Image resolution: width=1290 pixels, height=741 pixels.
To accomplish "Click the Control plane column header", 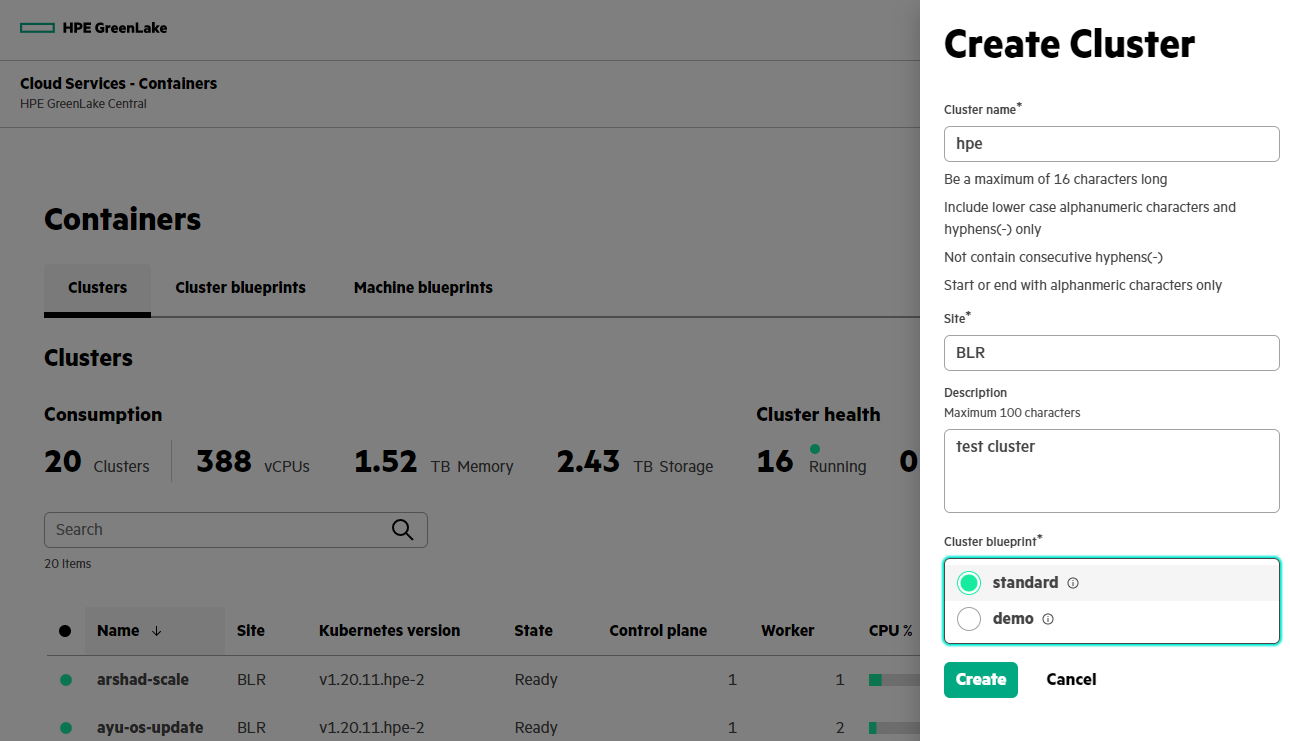I will (658, 631).
